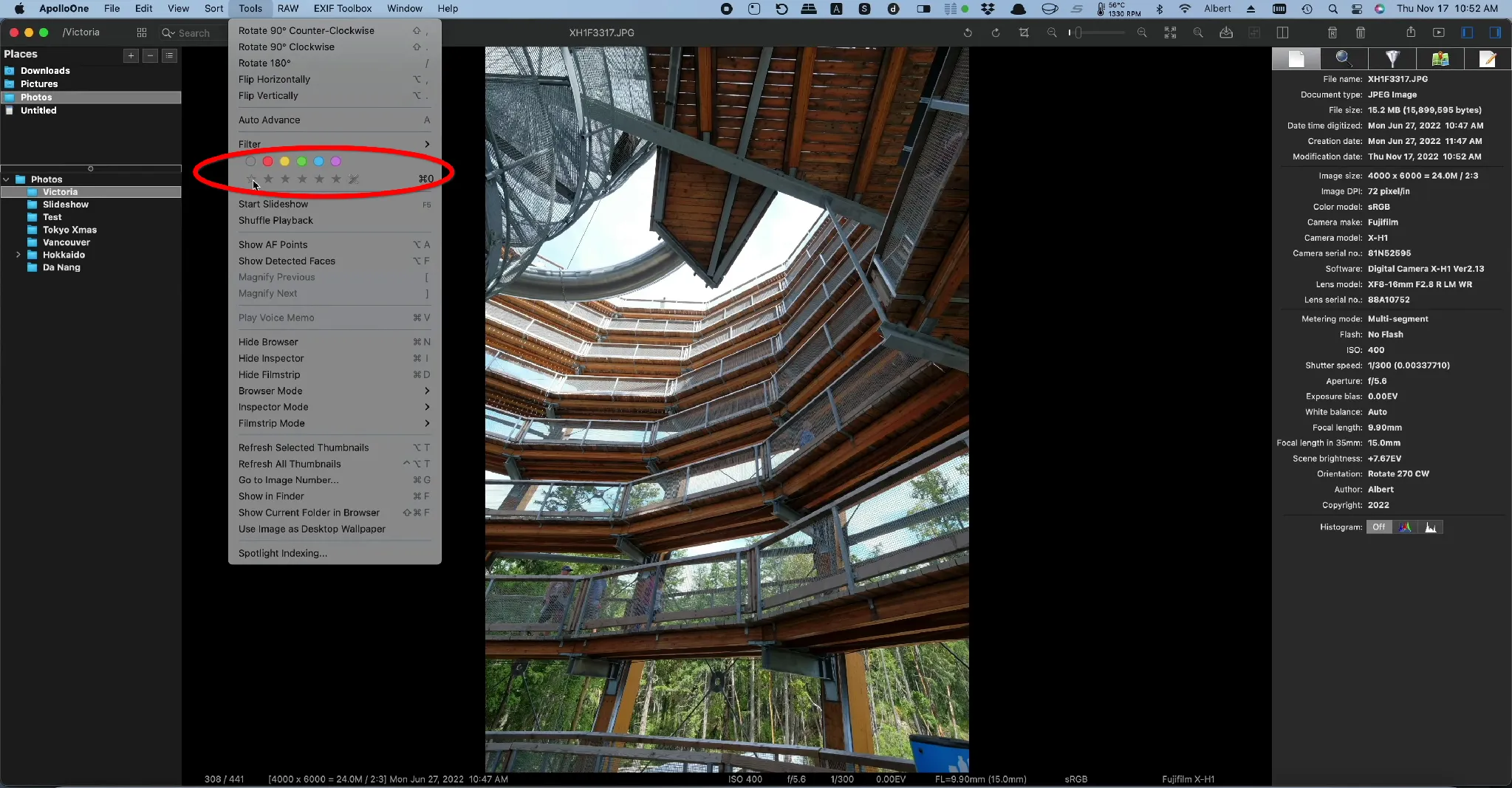Toggle Show AF Points option

(335, 244)
